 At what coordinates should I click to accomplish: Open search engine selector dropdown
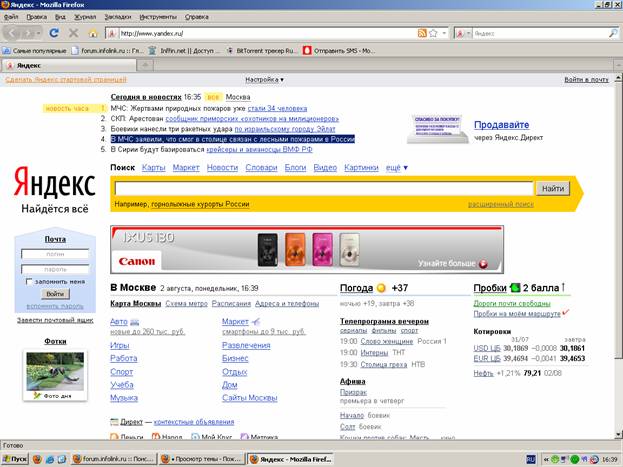[x=468, y=33]
